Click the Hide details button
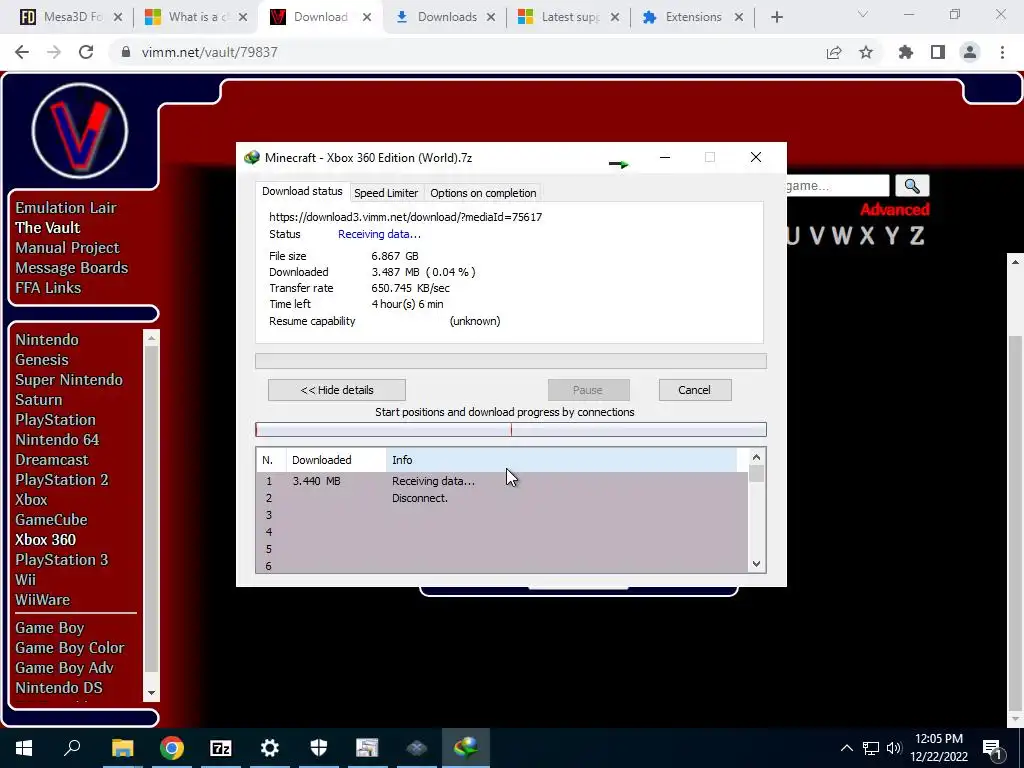 (x=337, y=390)
